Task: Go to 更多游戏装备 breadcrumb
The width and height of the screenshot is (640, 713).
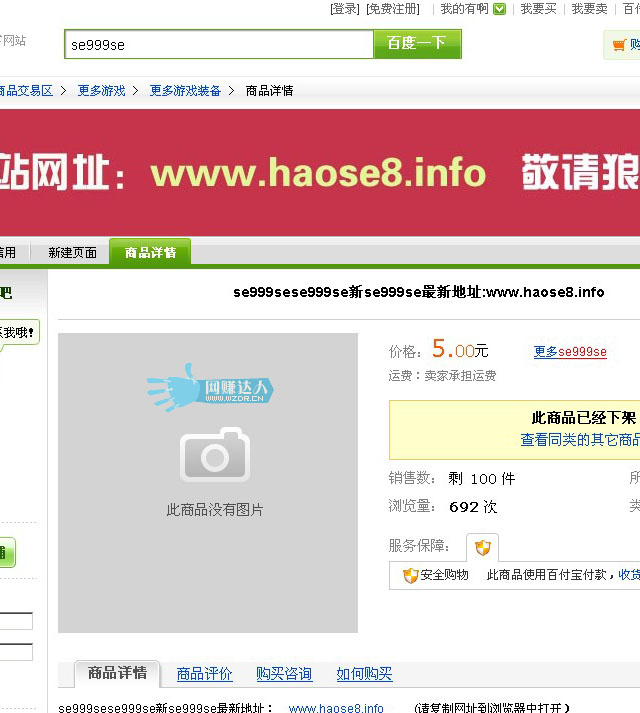Action: click(185, 91)
